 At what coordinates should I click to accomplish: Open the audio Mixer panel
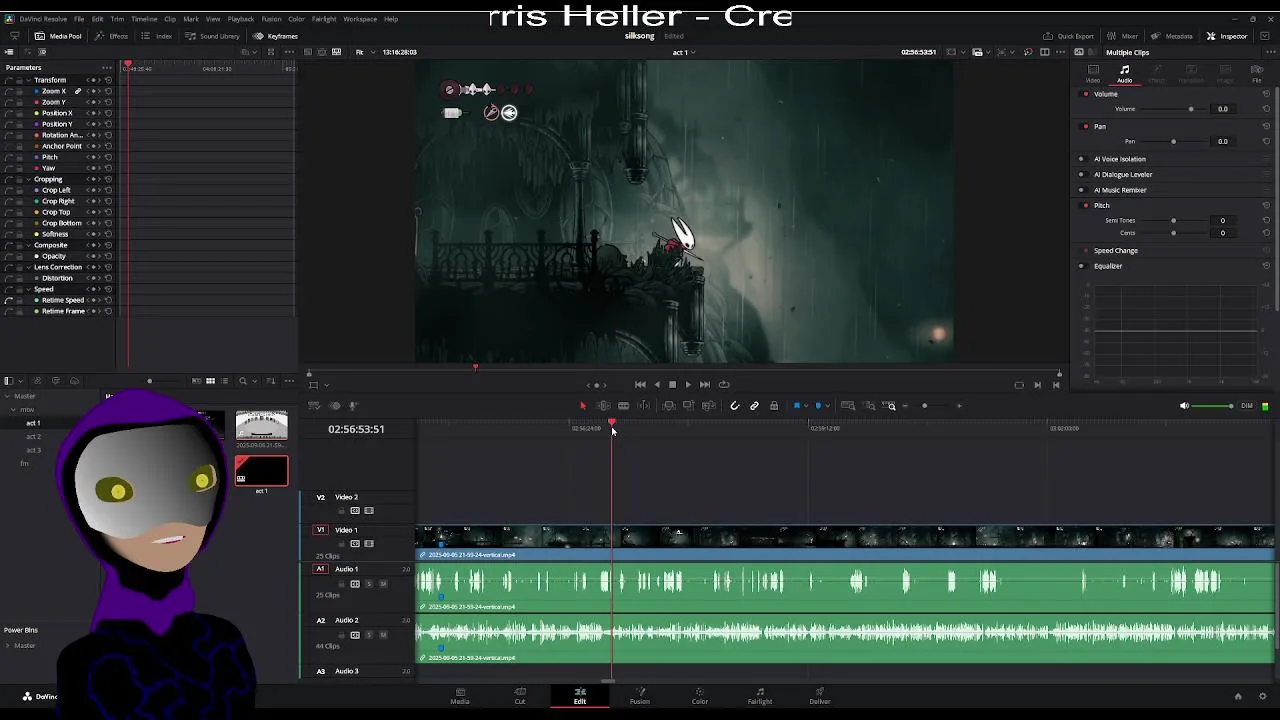(x=1122, y=36)
